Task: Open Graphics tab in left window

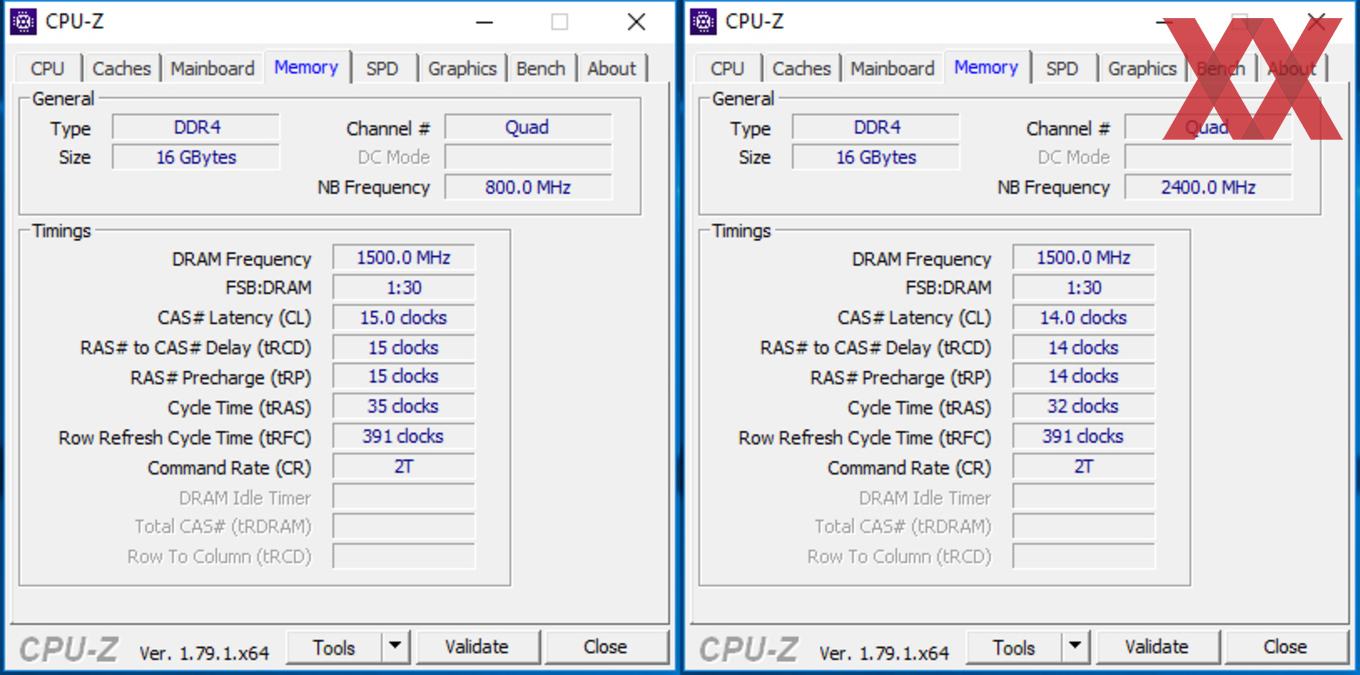Action: click(x=462, y=68)
